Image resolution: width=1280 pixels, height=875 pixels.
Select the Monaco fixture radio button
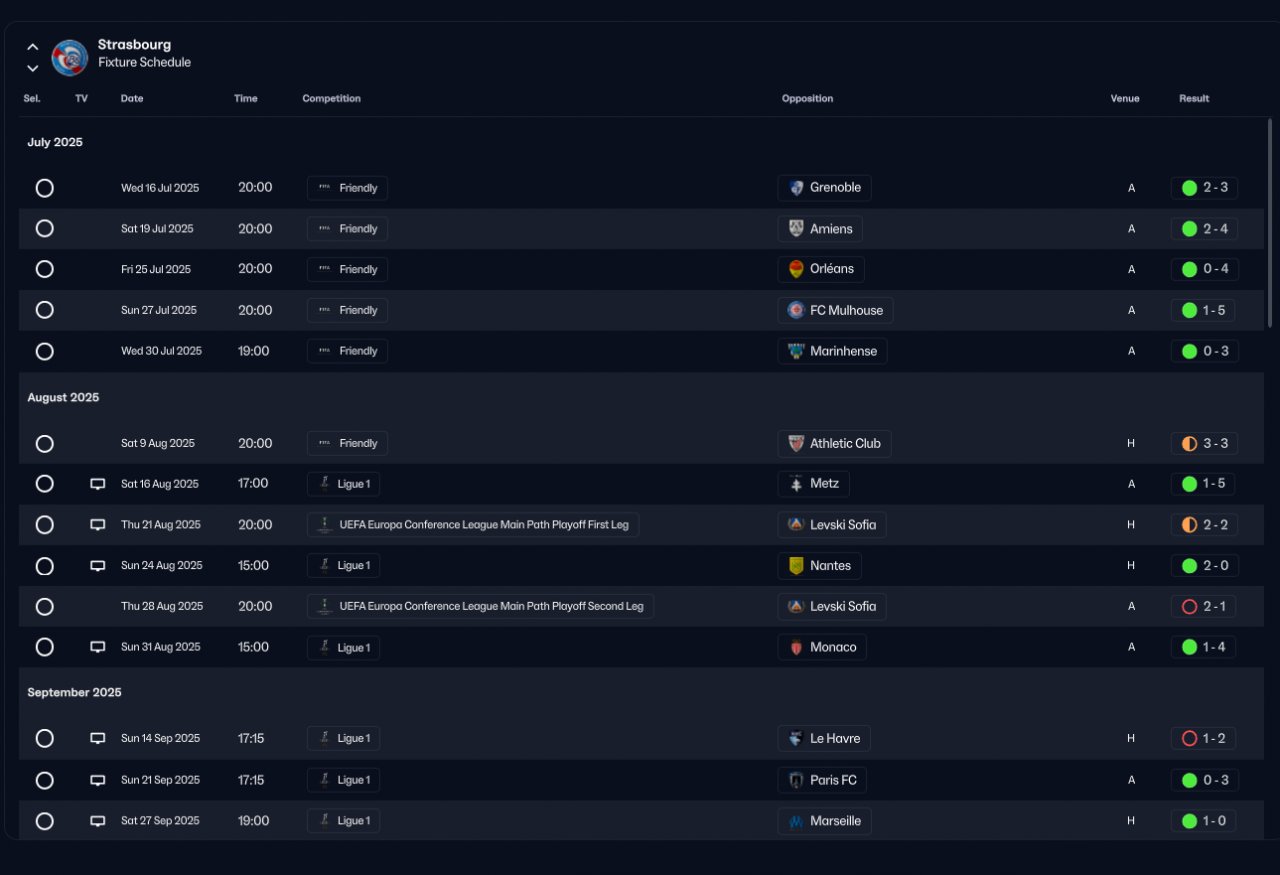tap(44, 647)
